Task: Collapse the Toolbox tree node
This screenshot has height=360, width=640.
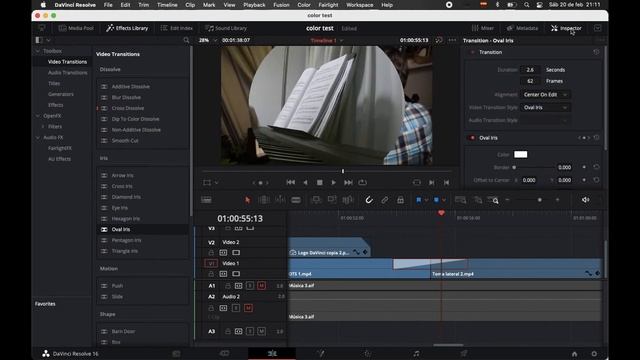Action: (38, 51)
